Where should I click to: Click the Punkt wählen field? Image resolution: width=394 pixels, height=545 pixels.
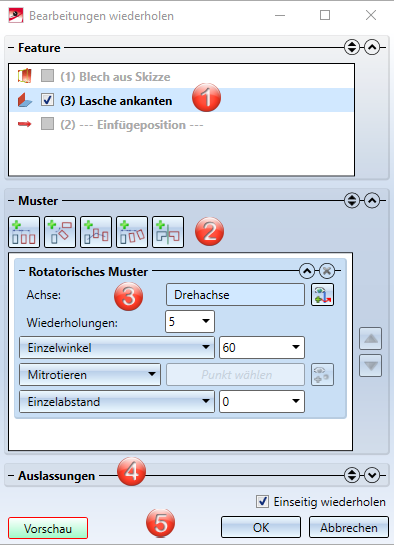pyautogui.click(x=235, y=375)
